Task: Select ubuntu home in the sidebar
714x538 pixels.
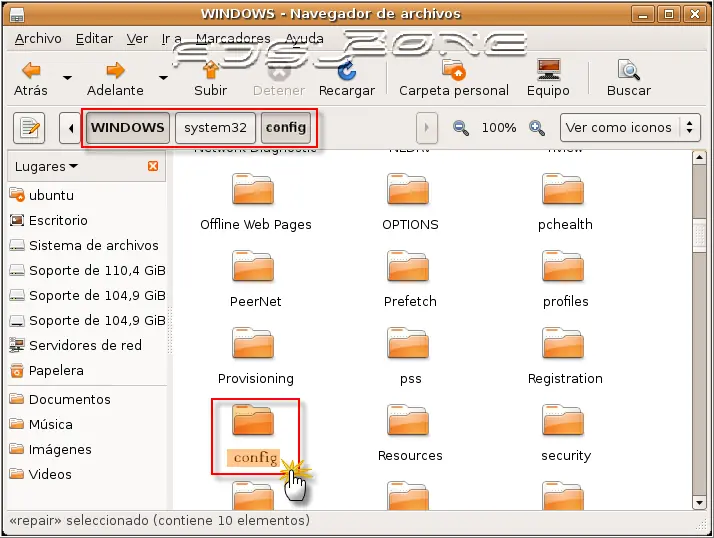Action: coord(87,195)
